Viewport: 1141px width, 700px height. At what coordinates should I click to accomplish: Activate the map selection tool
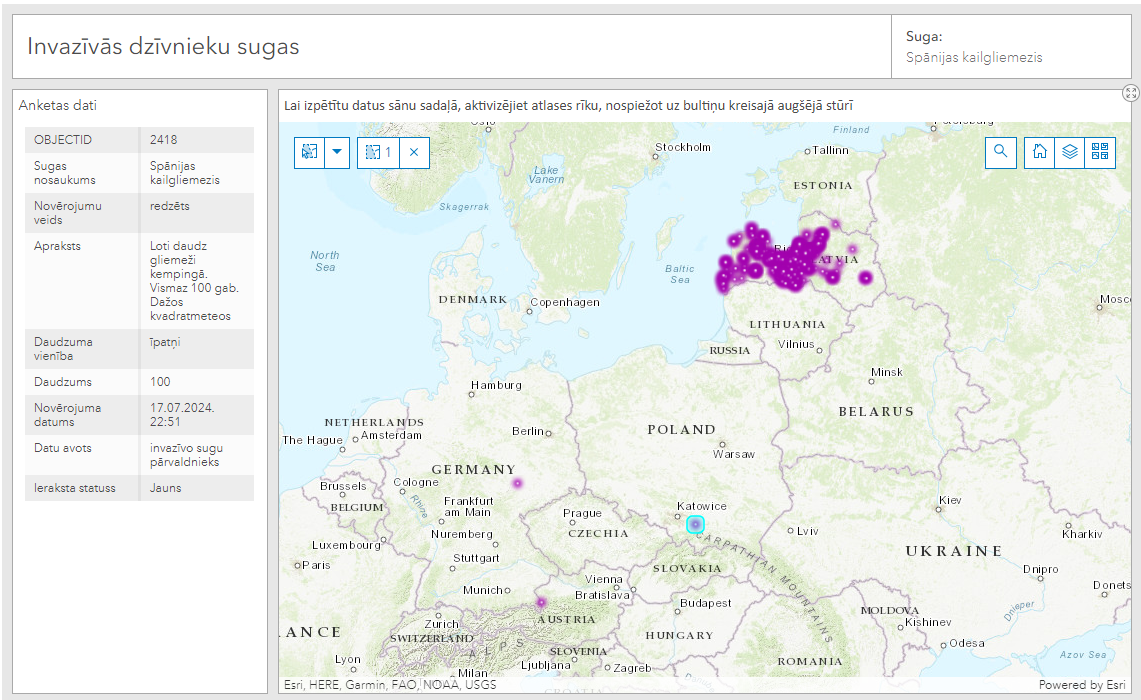[309, 153]
